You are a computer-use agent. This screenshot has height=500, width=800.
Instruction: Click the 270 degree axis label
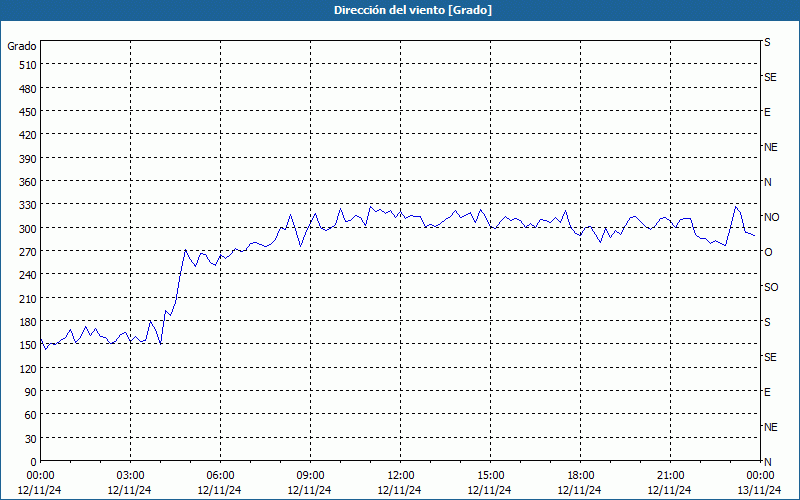(28, 252)
